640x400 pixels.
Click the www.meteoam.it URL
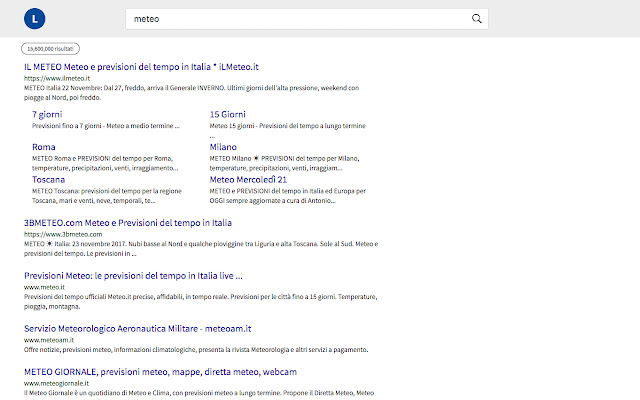click(x=49, y=339)
